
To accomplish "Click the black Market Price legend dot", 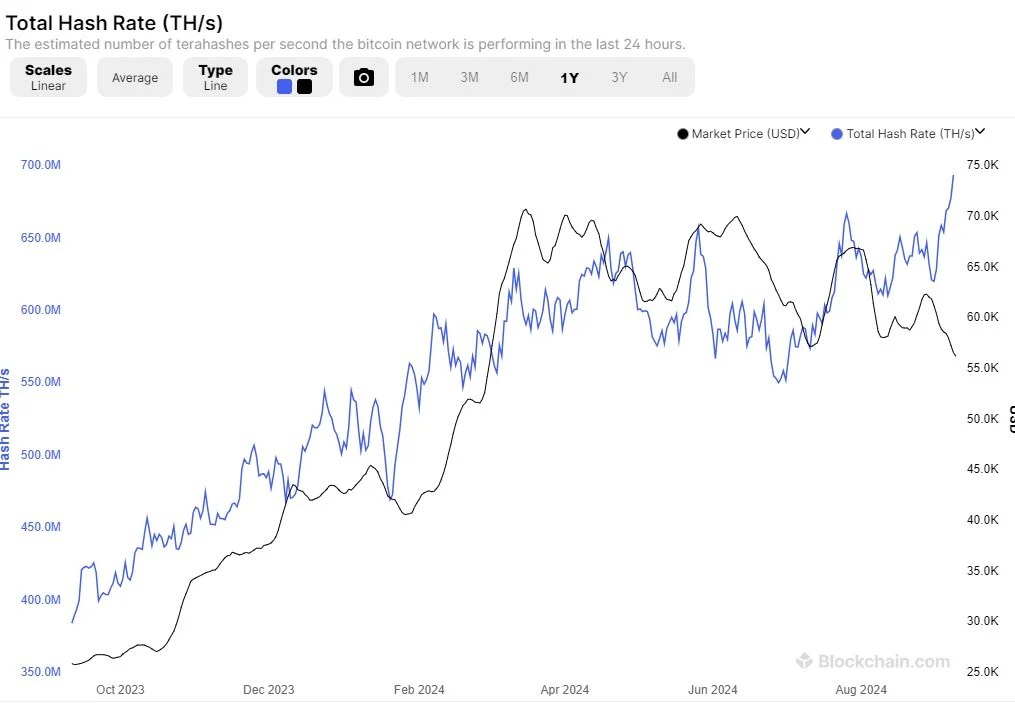I will [x=682, y=134].
